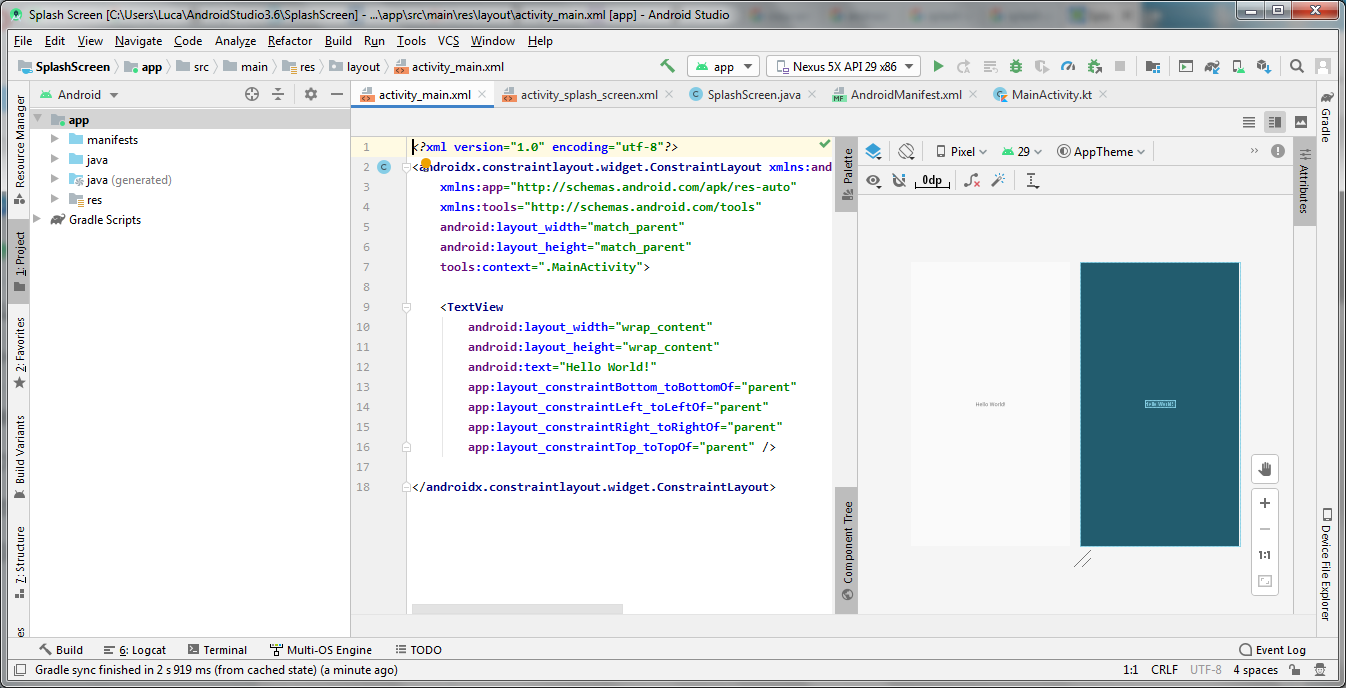Expand the manifests folder

[55, 140]
